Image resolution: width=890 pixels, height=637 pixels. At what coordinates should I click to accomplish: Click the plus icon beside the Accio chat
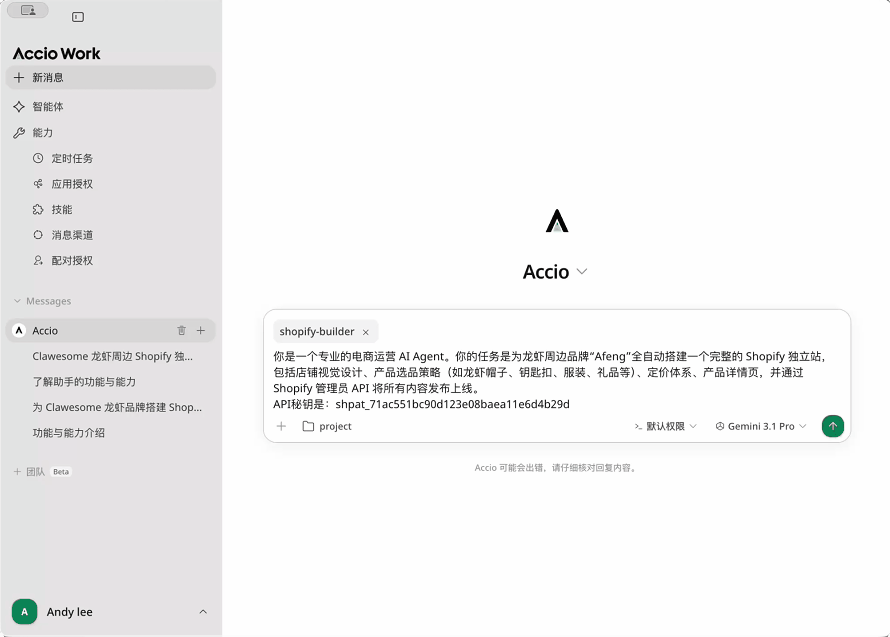coord(200,330)
